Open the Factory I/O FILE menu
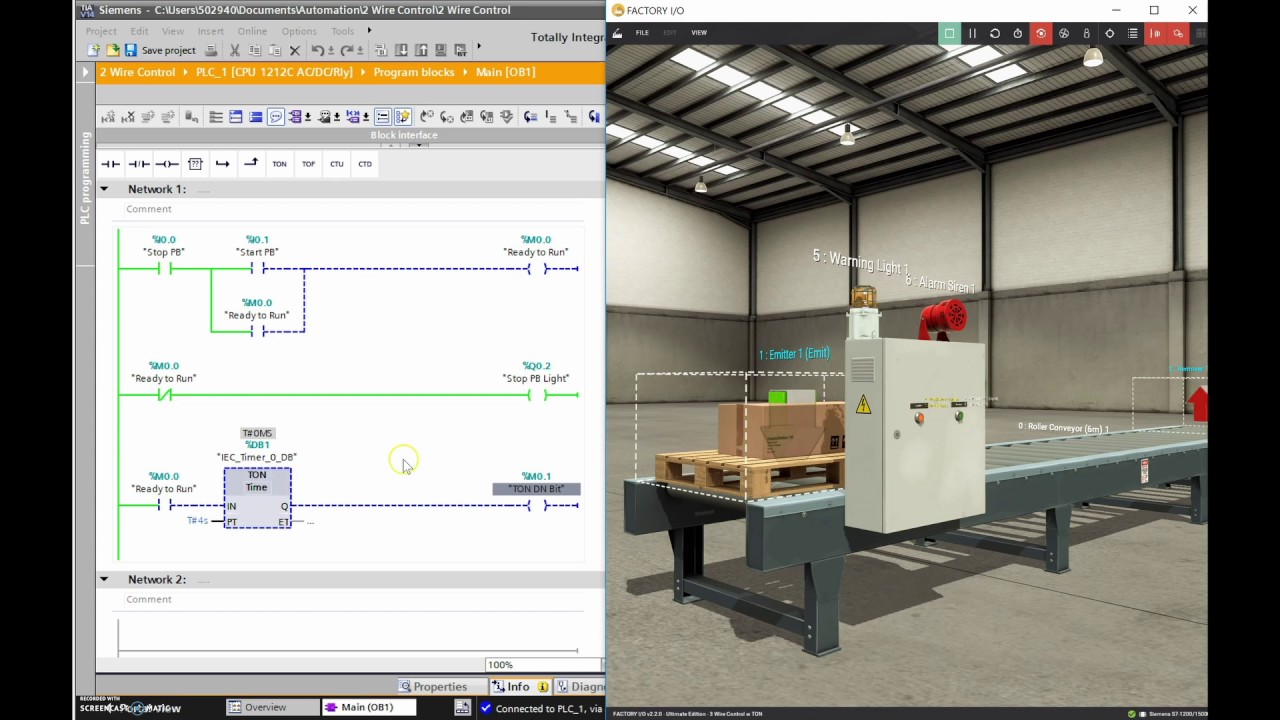This screenshot has height=720, width=1280. [642, 33]
